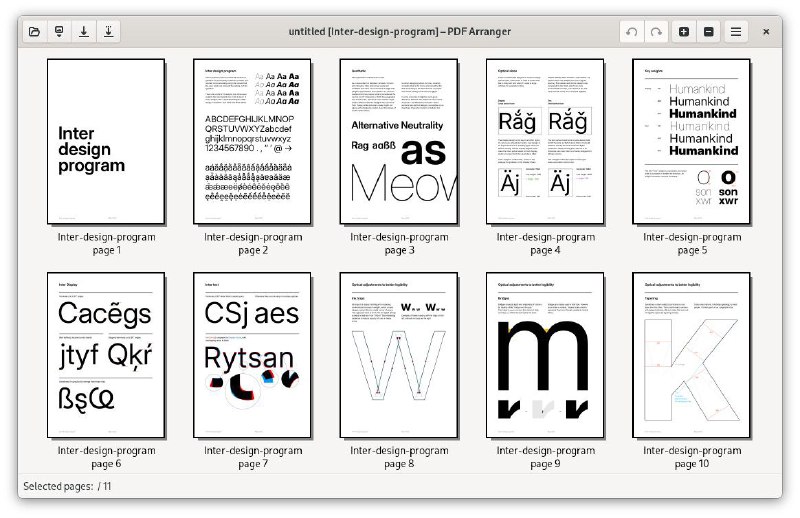Click page 8 thumbnail with large W

(x=399, y=354)
